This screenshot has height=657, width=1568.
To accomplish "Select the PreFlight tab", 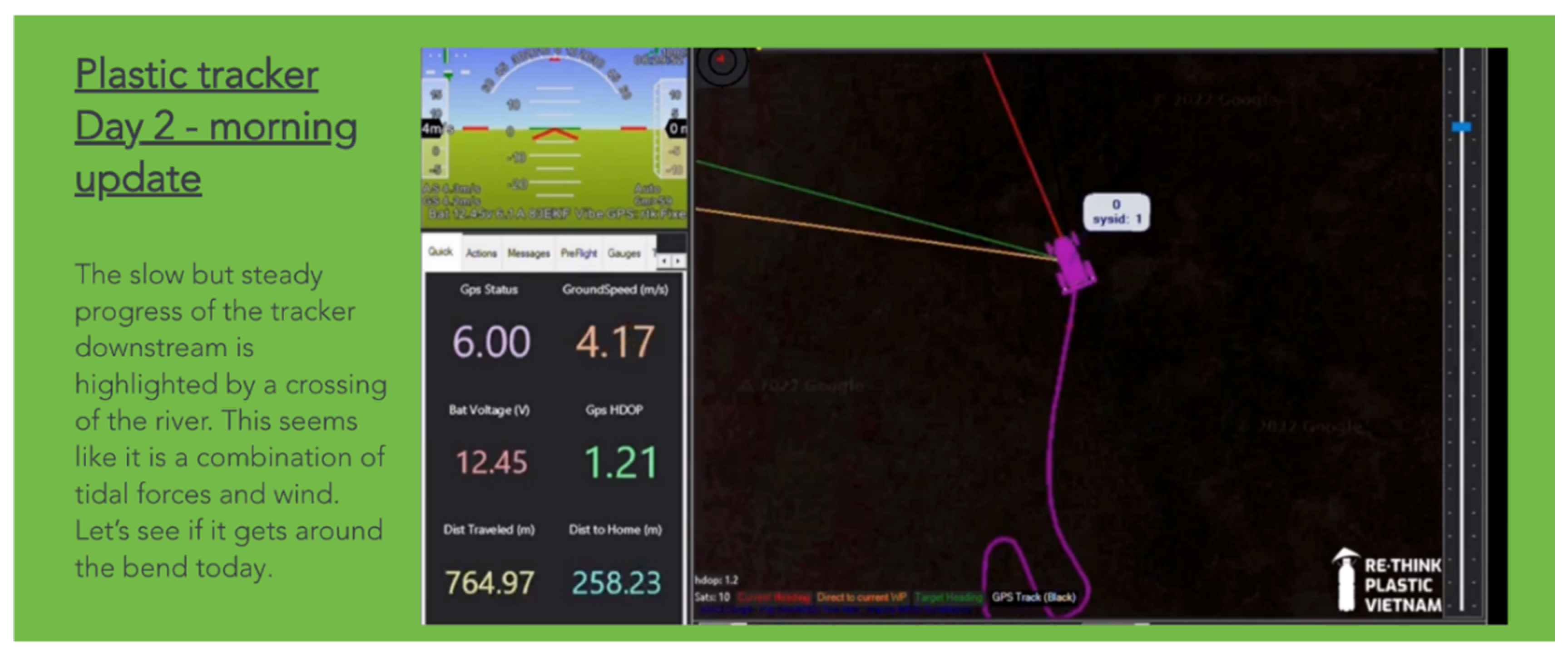I will (x=578, y=253).
